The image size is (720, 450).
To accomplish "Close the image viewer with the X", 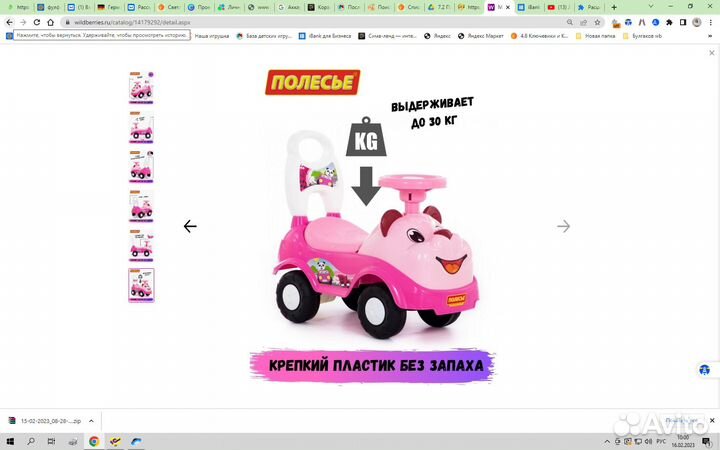I will (x=712, y=53).
